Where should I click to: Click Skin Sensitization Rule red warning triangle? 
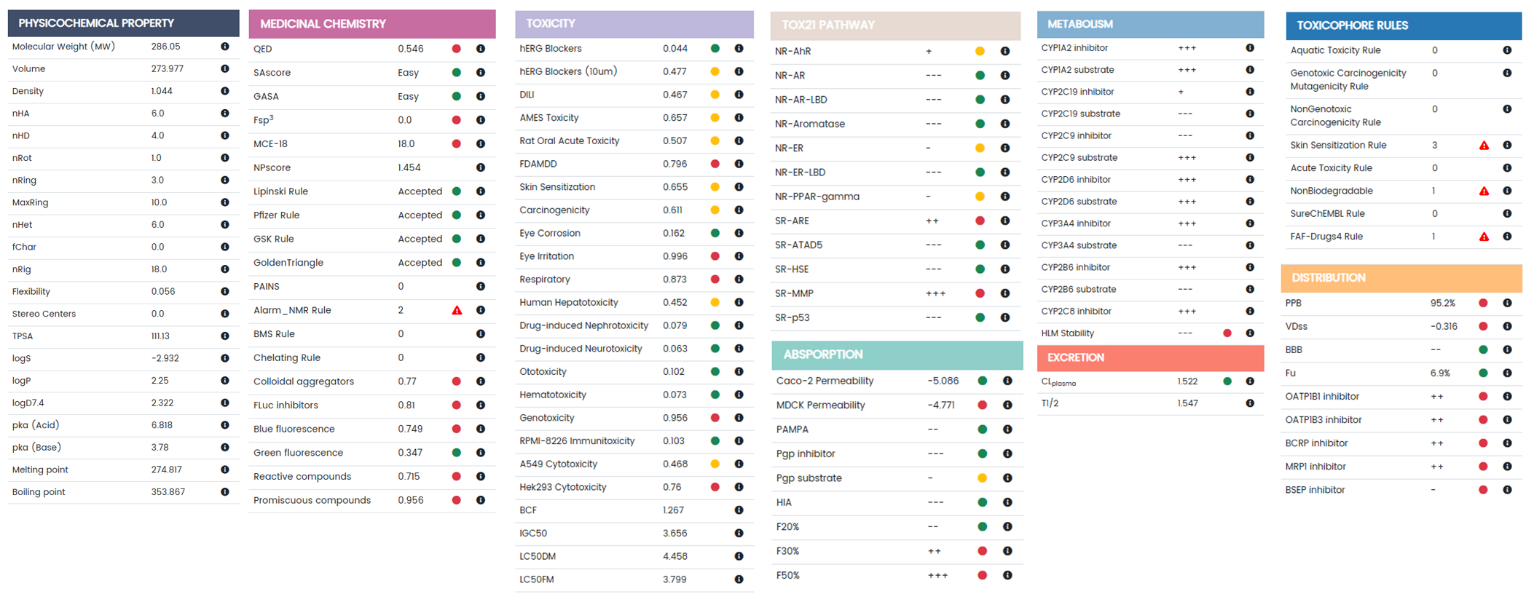[1484, 145]
